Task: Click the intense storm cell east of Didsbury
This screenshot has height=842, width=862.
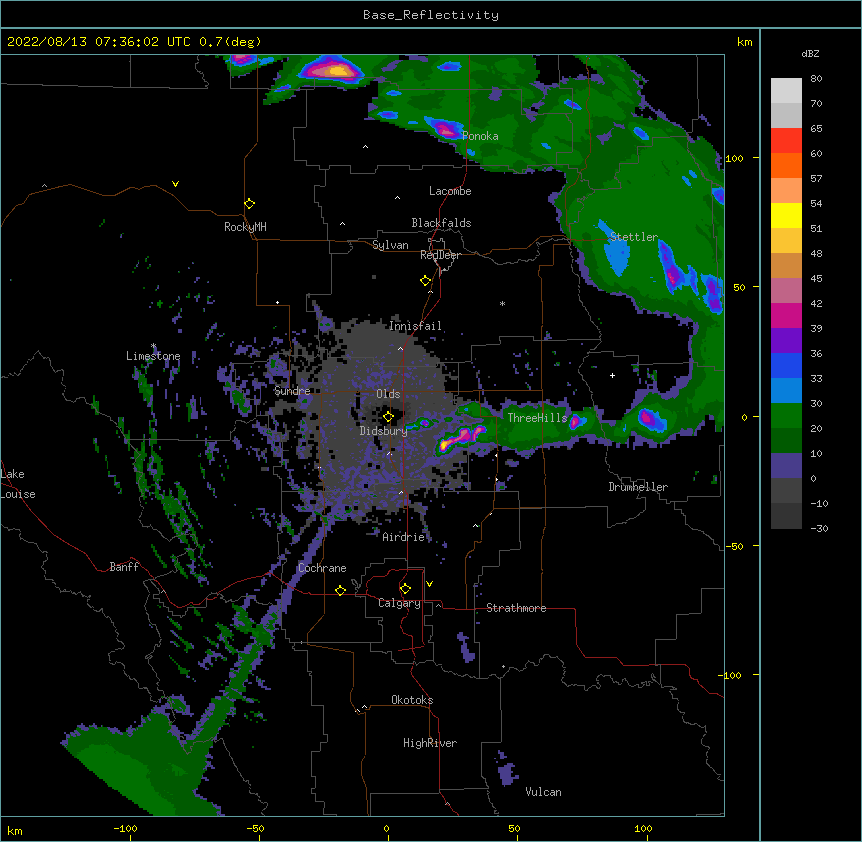Action: point(462,437)
